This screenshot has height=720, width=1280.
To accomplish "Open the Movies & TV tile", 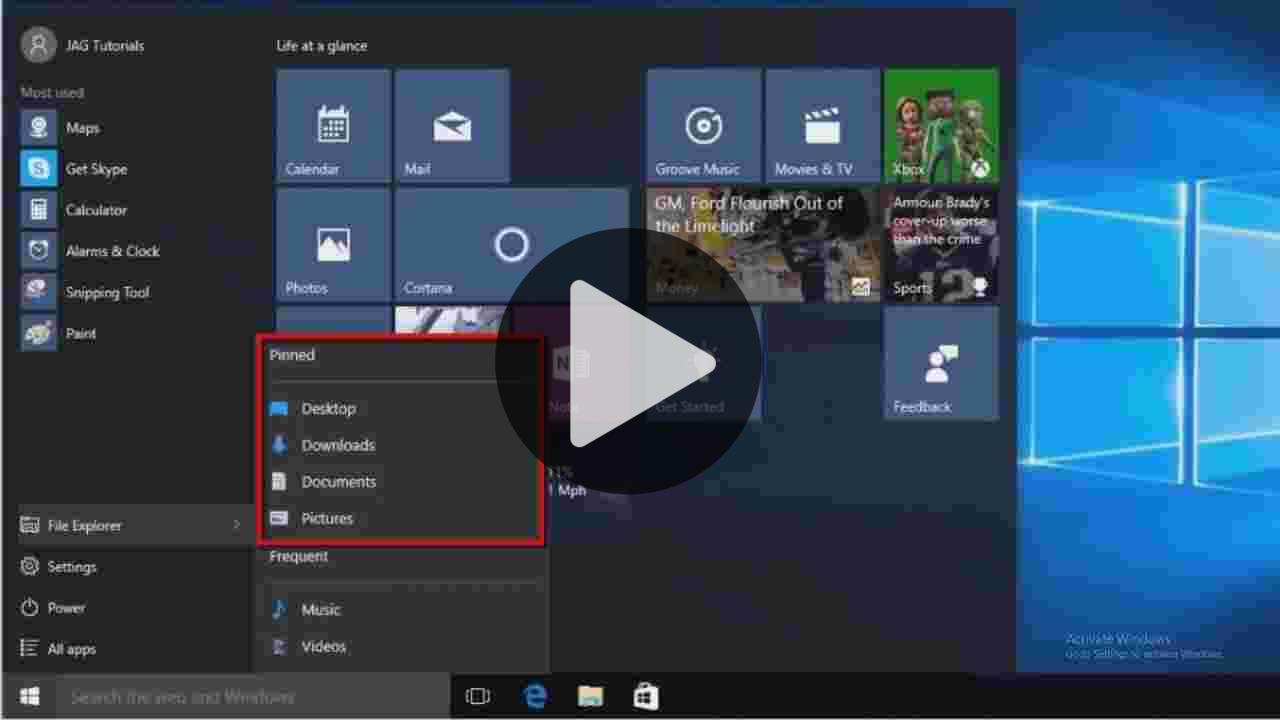I will pyautogui.click(x=822, y=126).
